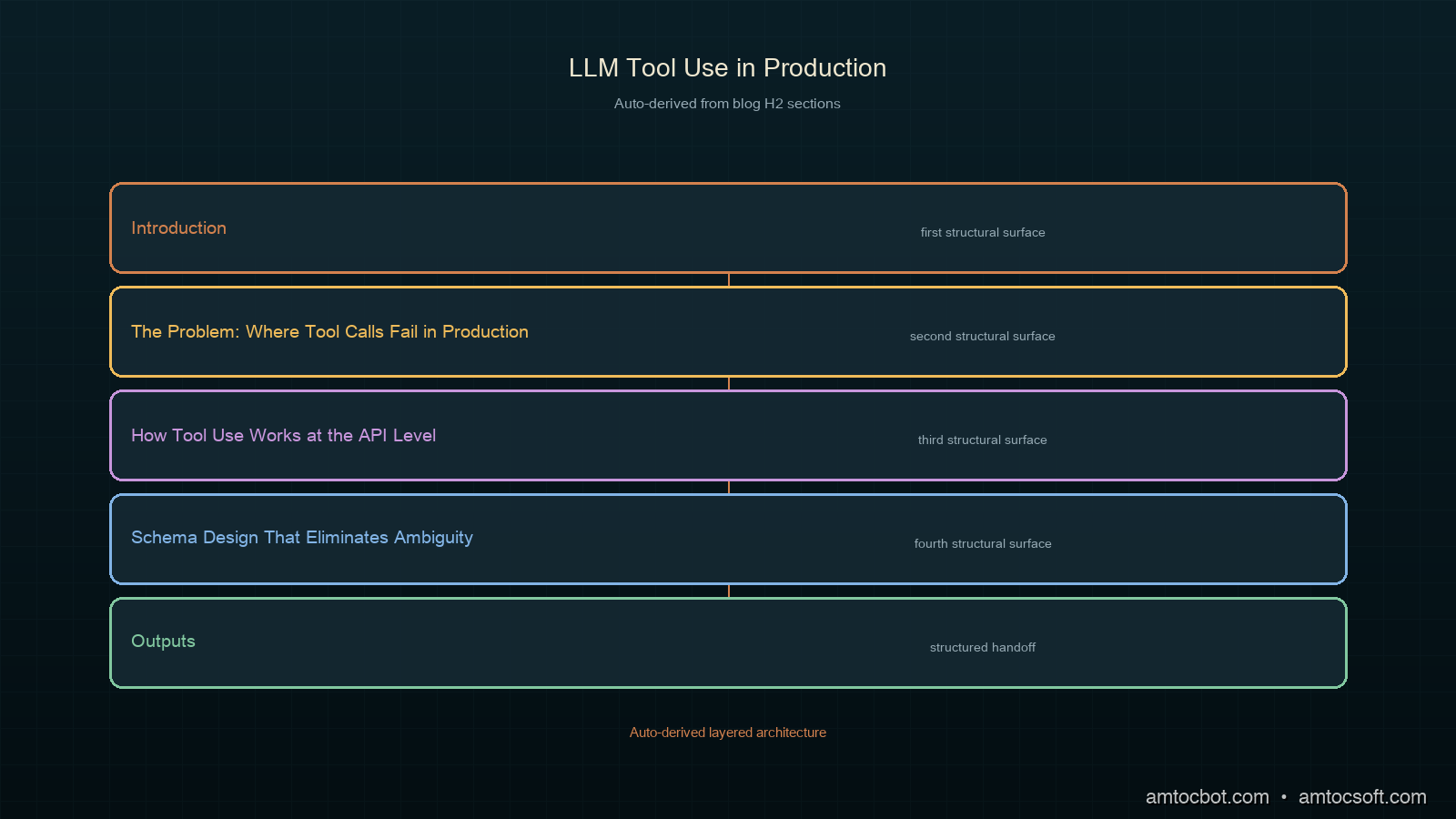Click the 'LLM Tool Use in Production' title
1456x819 pixels.
click(727, 68)
